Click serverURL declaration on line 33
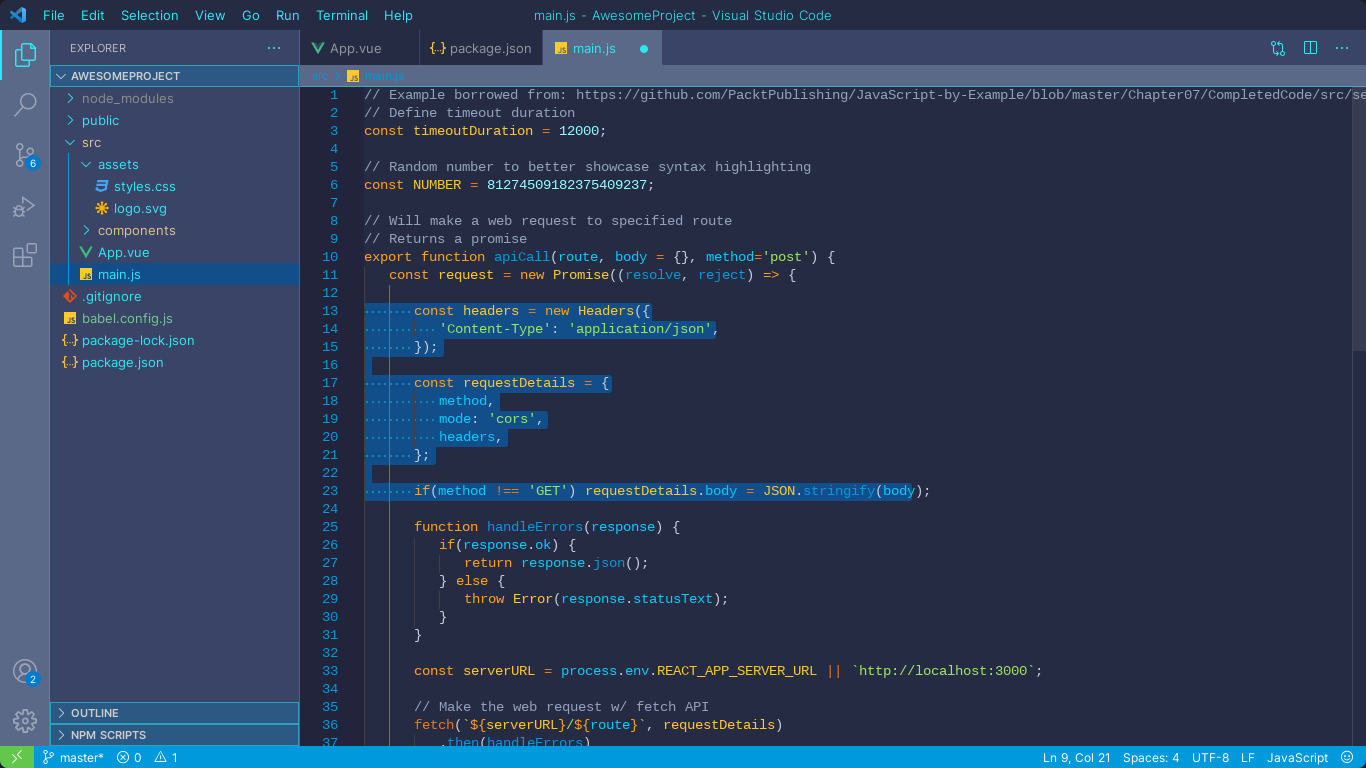Viewport: 1366px width, 768px height. tap(499, 671)
